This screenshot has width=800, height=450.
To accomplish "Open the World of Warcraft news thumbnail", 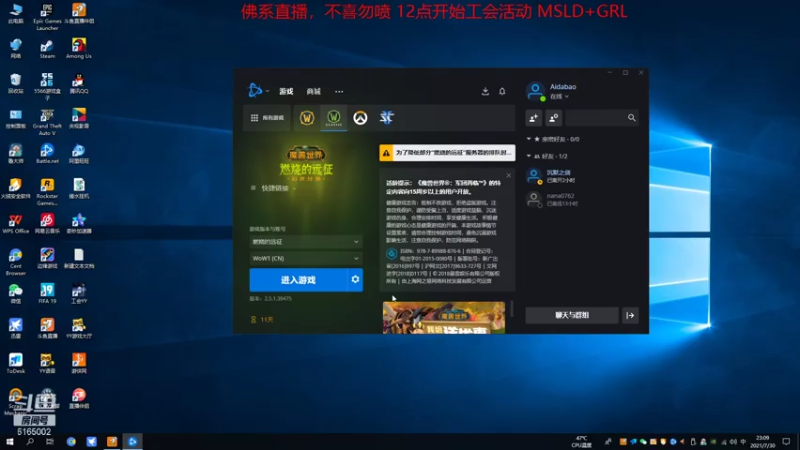I will pos(444,317).
